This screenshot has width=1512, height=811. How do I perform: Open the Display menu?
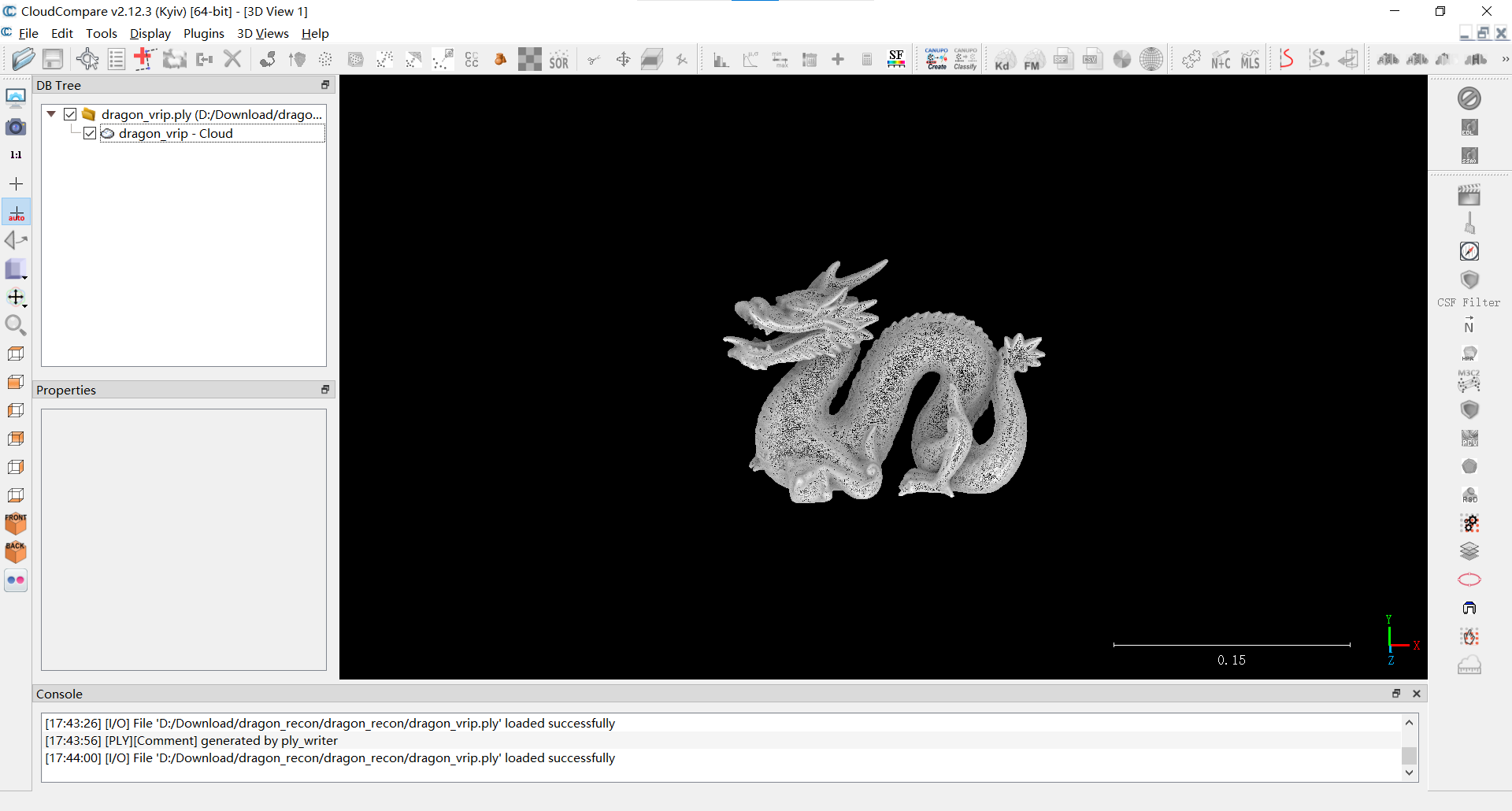[x=150, y=33]
